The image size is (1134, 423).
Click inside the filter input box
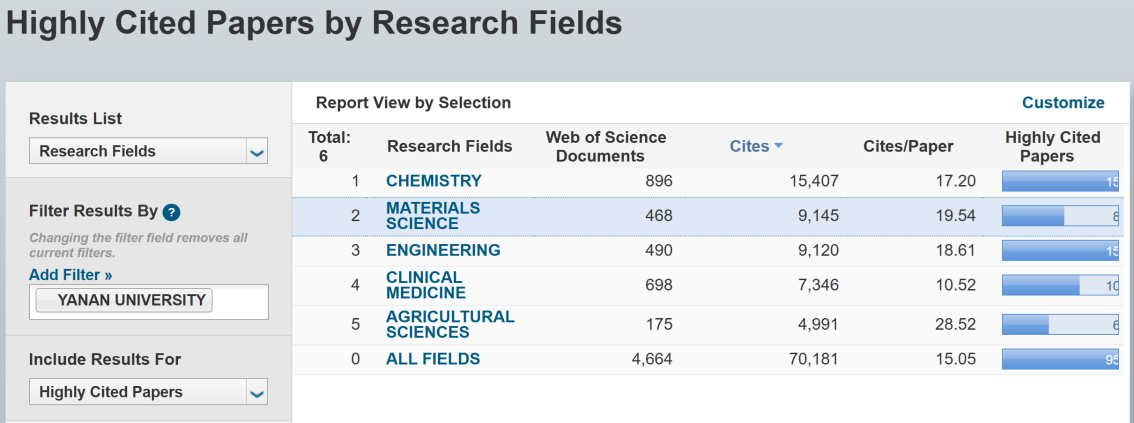pos(240,301)
